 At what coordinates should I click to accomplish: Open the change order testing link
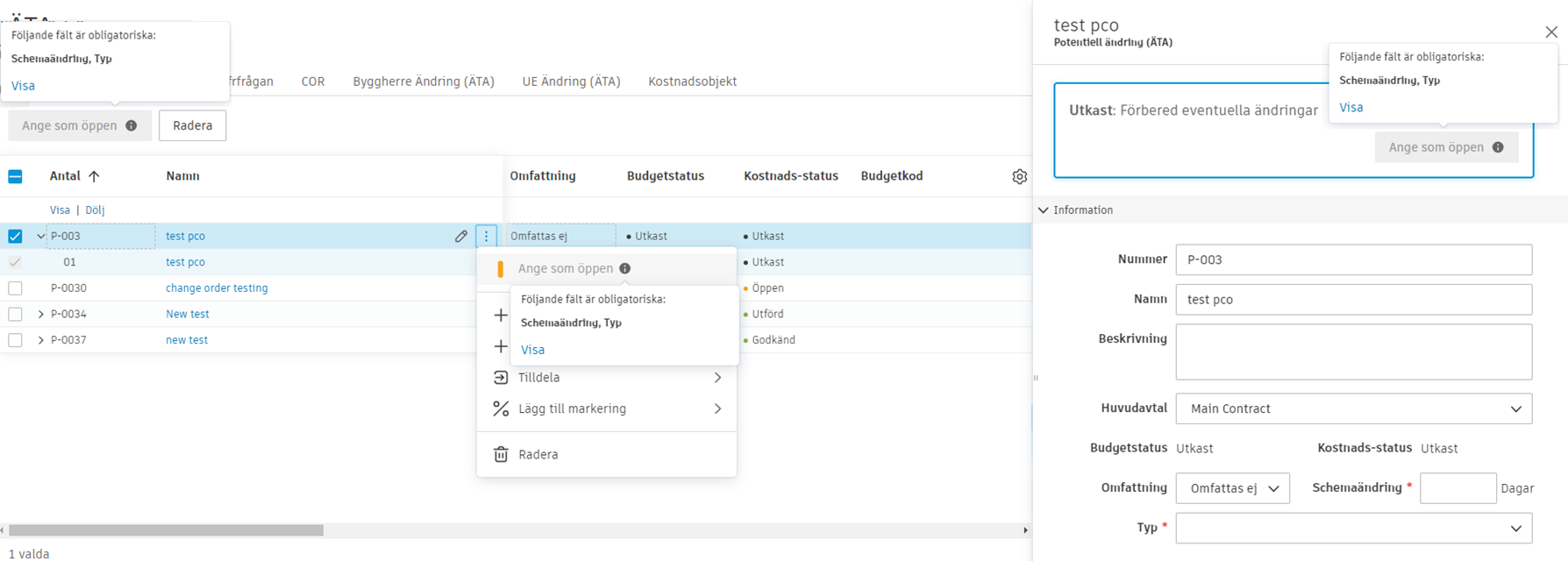tap(217, 288)
